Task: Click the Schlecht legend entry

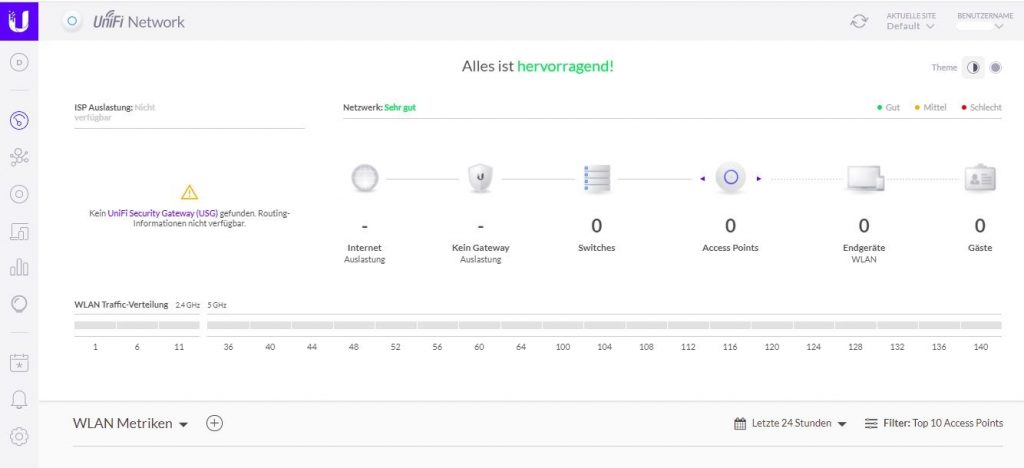Action: click(981, 108)
